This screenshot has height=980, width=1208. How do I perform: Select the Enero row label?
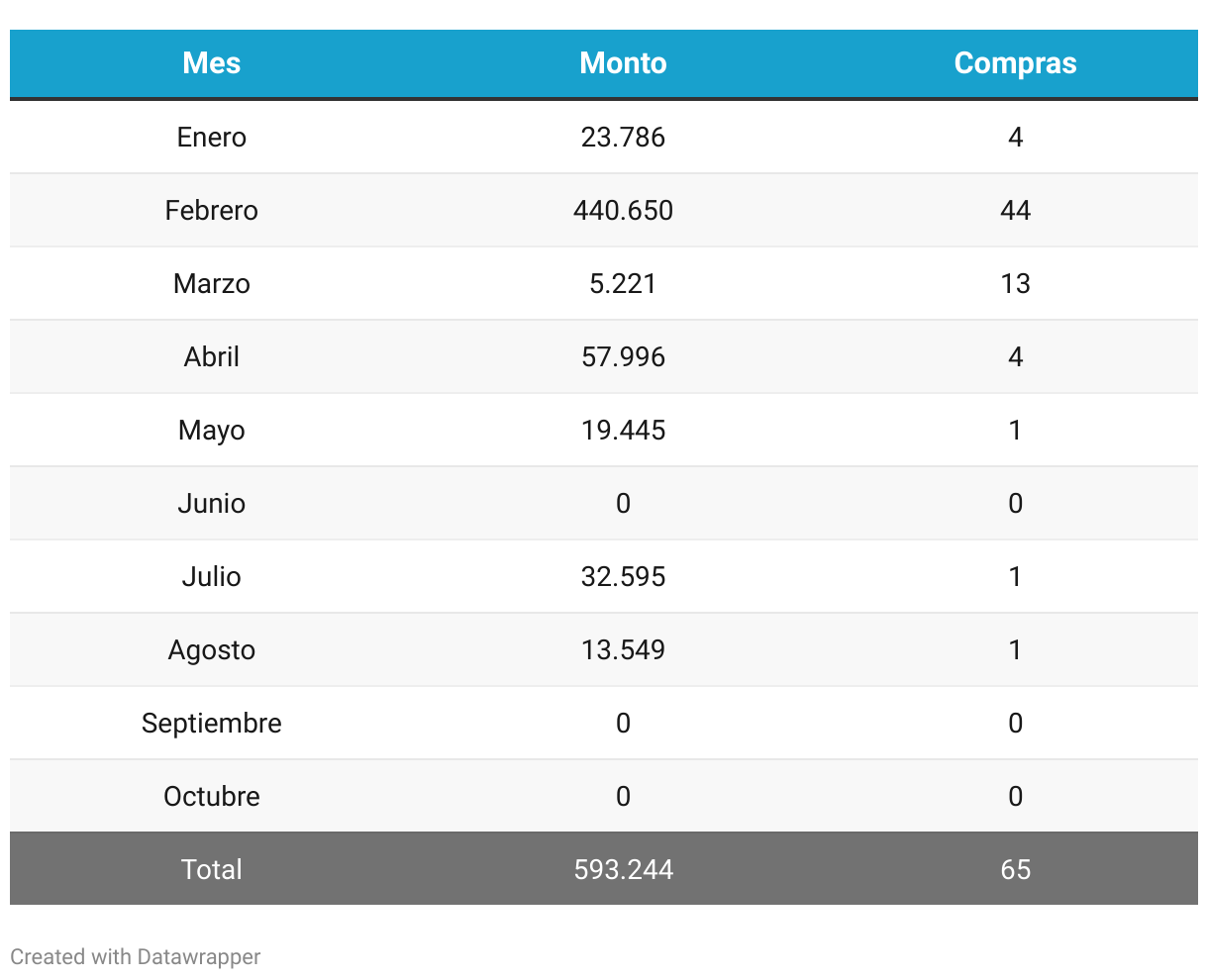click(x=211, y=137)
